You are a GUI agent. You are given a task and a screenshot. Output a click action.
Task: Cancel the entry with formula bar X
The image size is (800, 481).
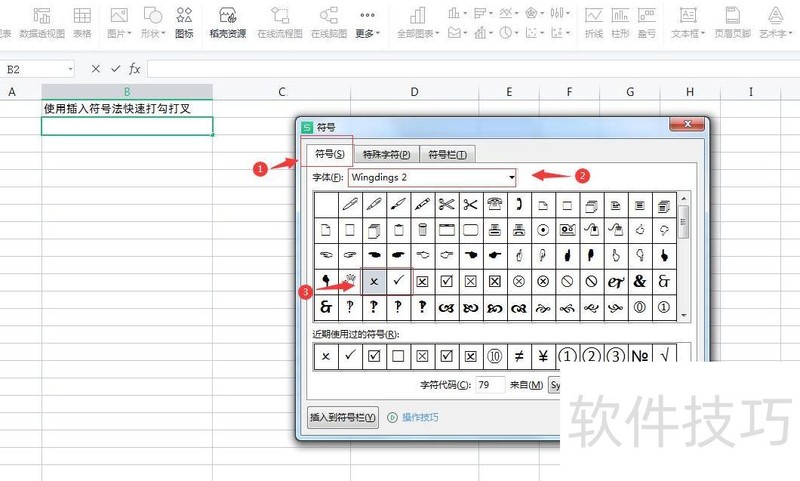click(95, 68)
